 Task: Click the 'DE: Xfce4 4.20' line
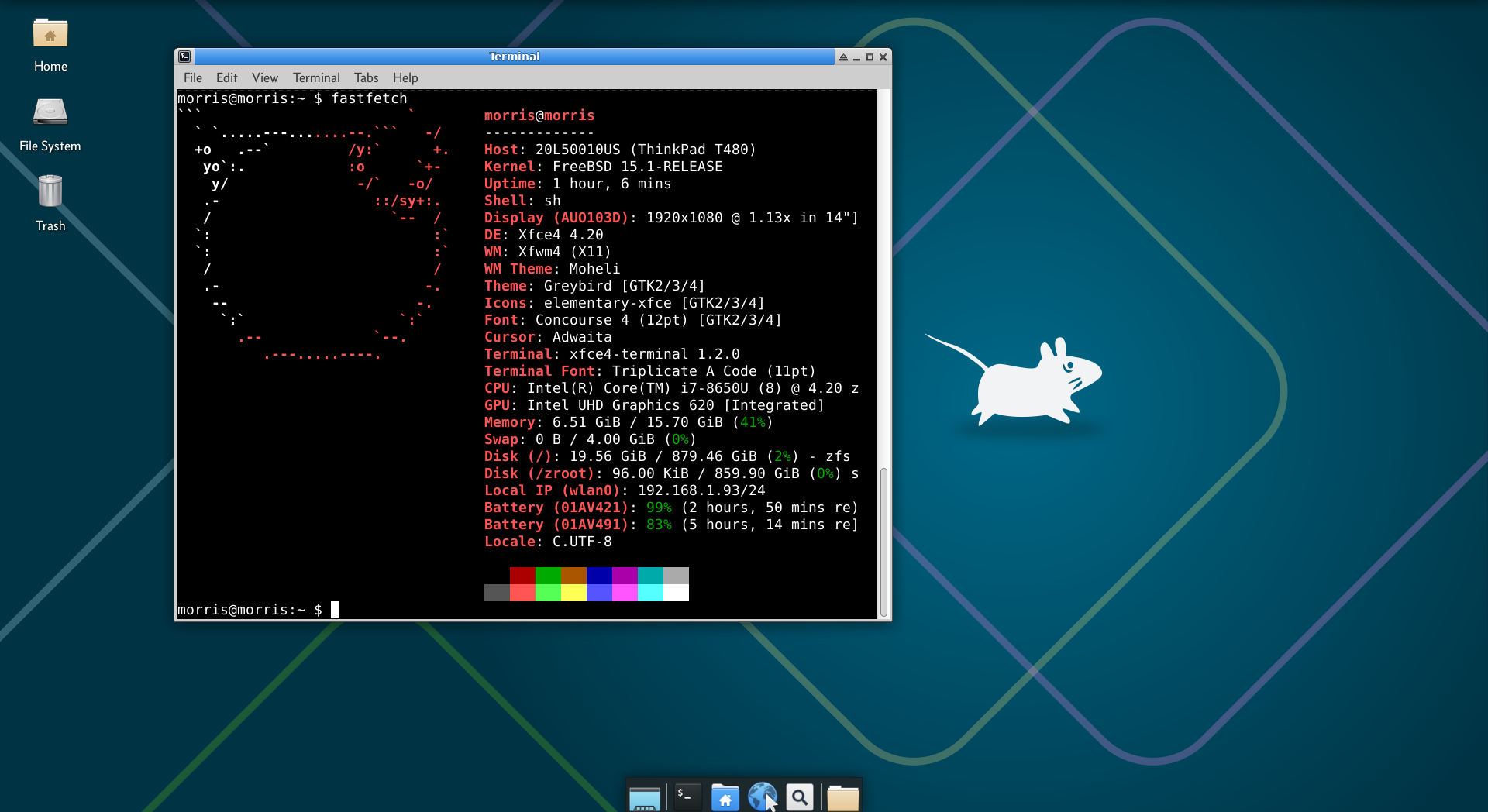tap(544, 235)
